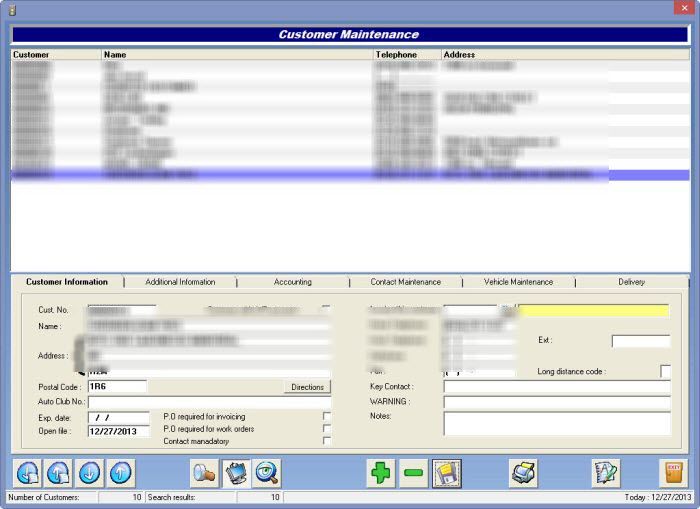Viewport: 700px width, 509px height.
Task: Save record with floppy disk icon
Action: click(447, 473)
